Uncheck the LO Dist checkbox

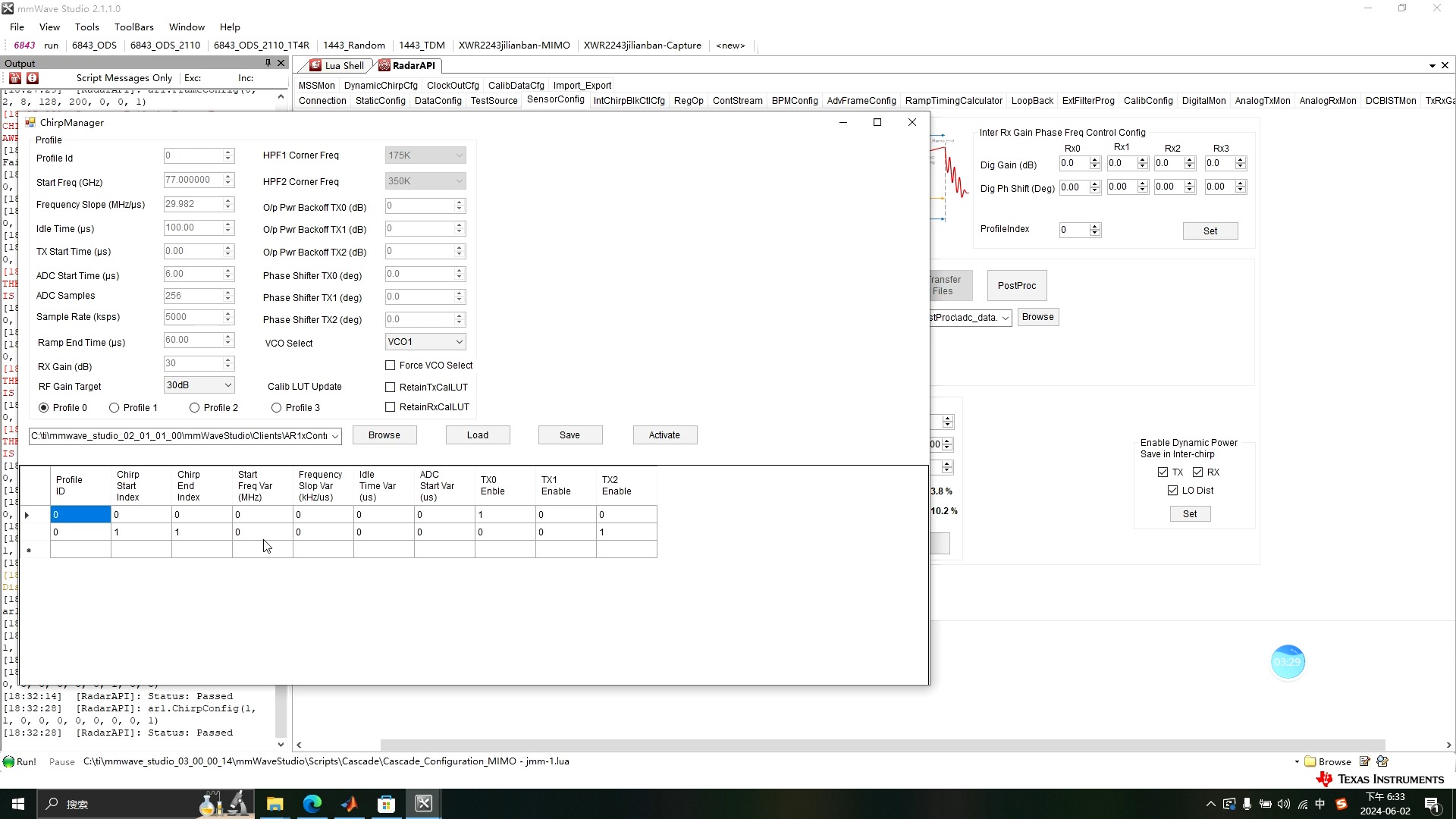[1173, 491]
